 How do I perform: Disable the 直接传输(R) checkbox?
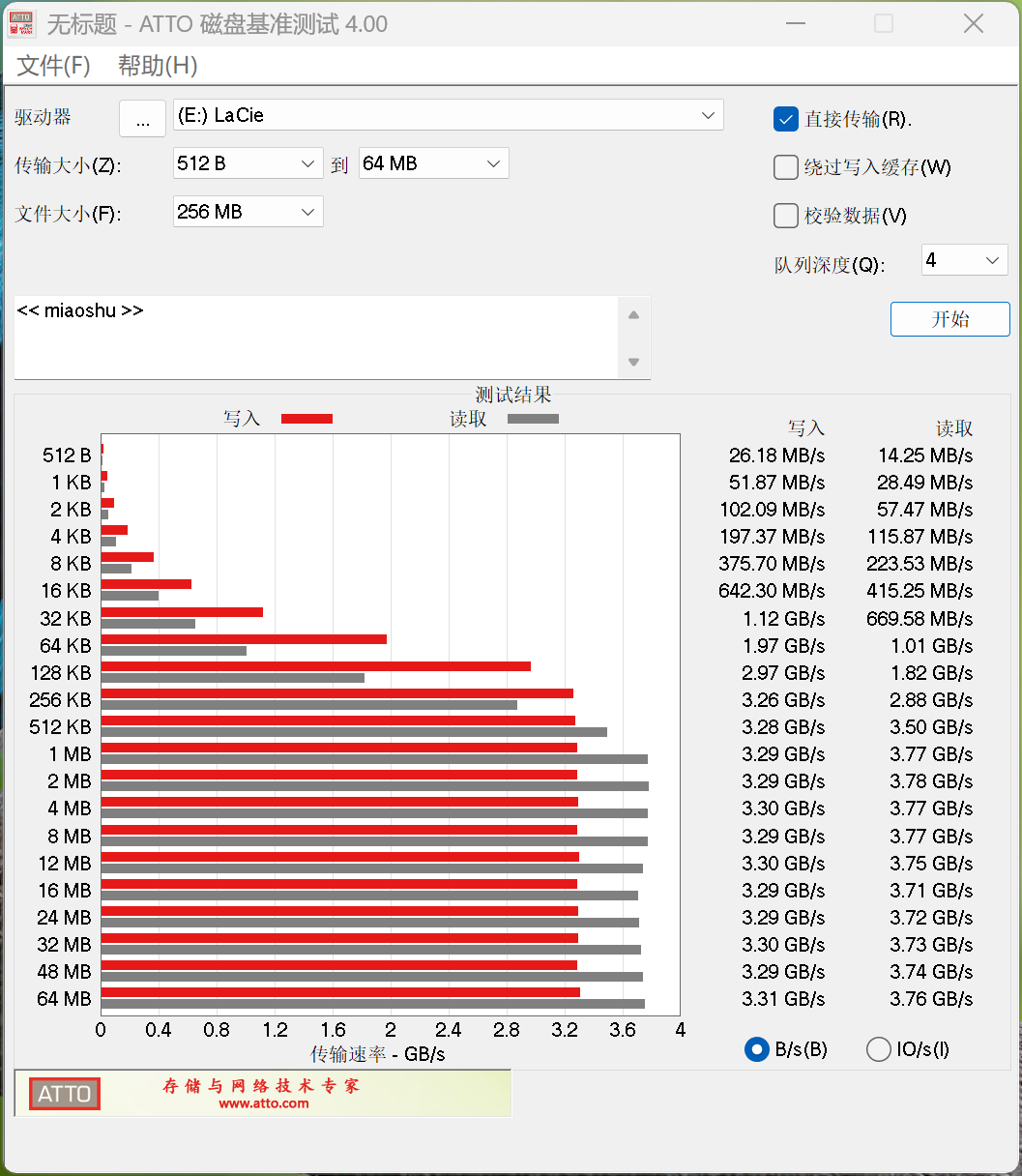coord(785,119)
